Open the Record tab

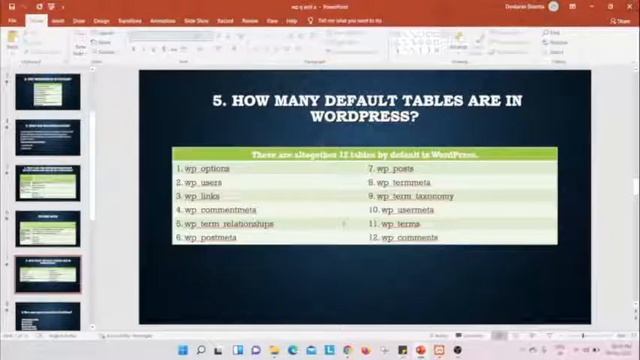point(225,21)
